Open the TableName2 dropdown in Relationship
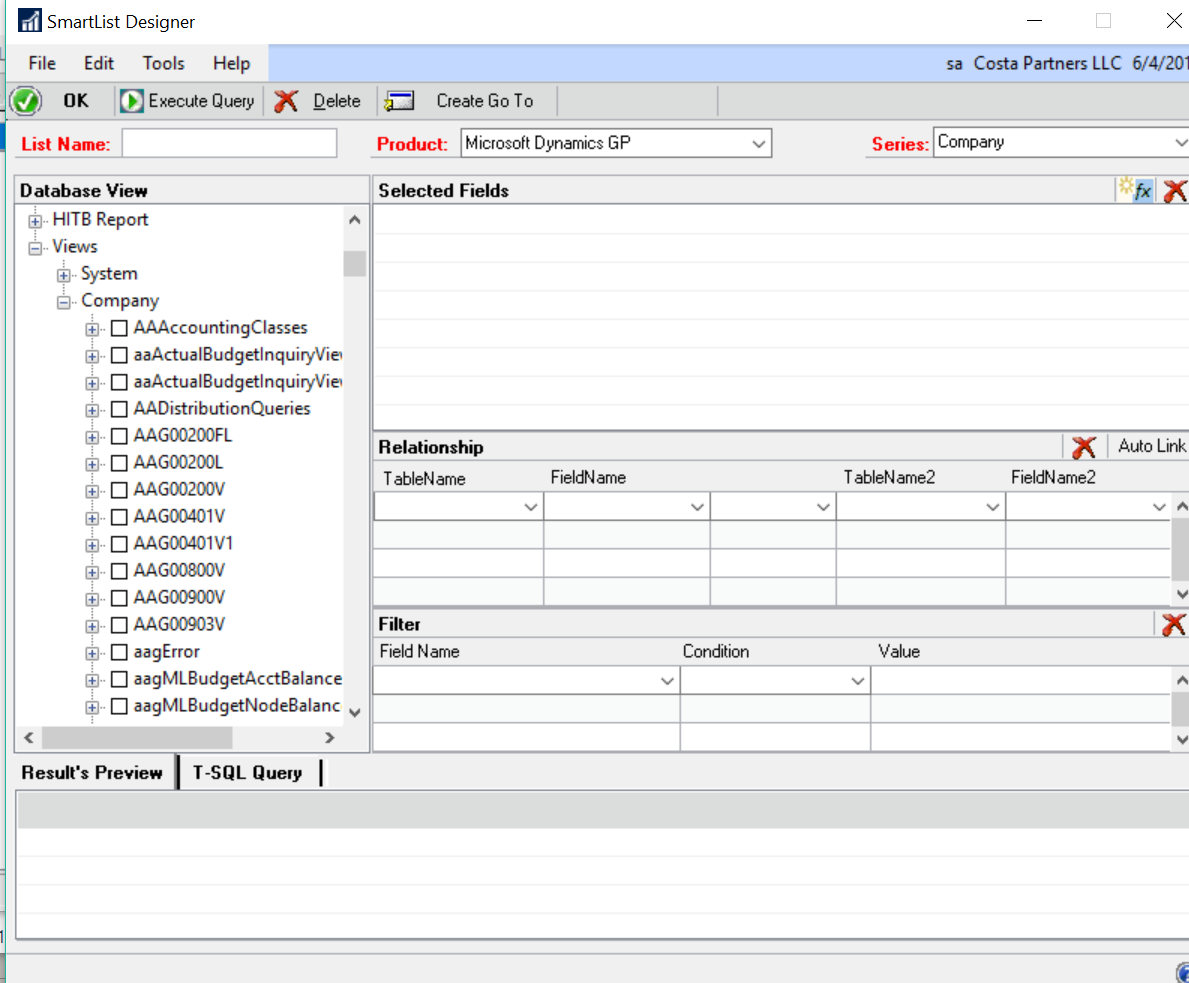 (x=992, y=507)
